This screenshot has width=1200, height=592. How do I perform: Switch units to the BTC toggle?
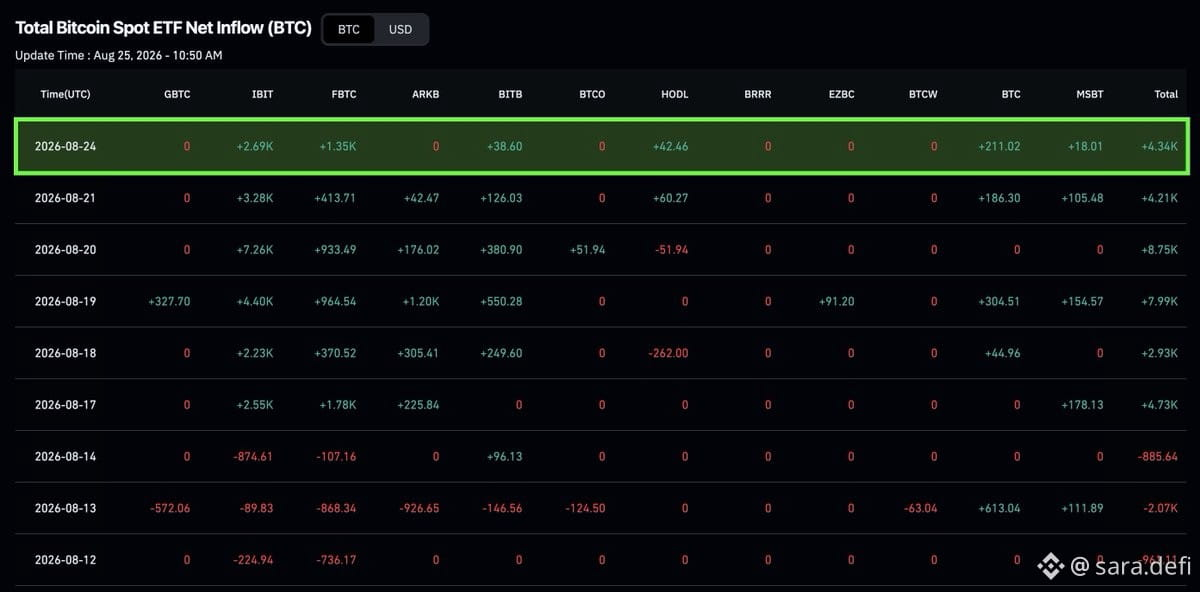click(x=349, y=29)
